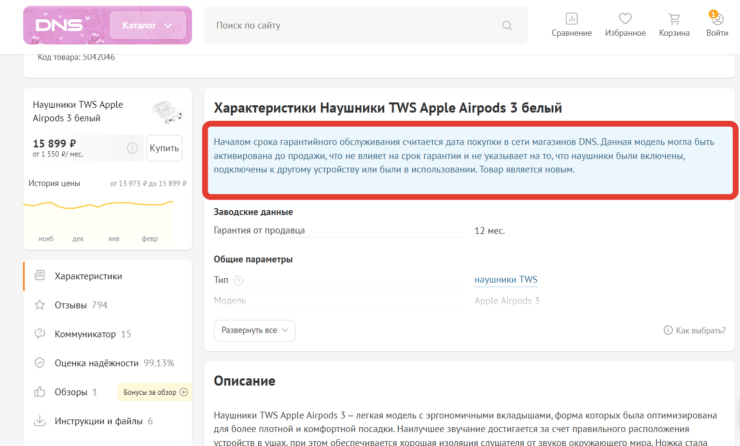Click the magnifier search icon
This screenshot has width=740, height=446.
(x=507, y=25)
